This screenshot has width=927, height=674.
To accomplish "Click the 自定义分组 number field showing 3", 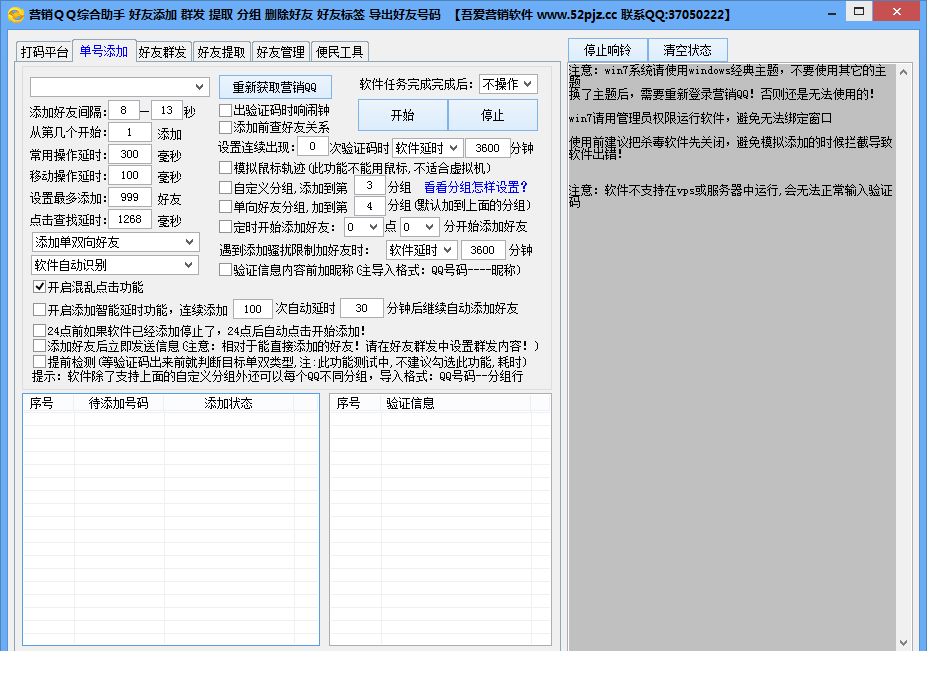I will (x=369, y=186).
